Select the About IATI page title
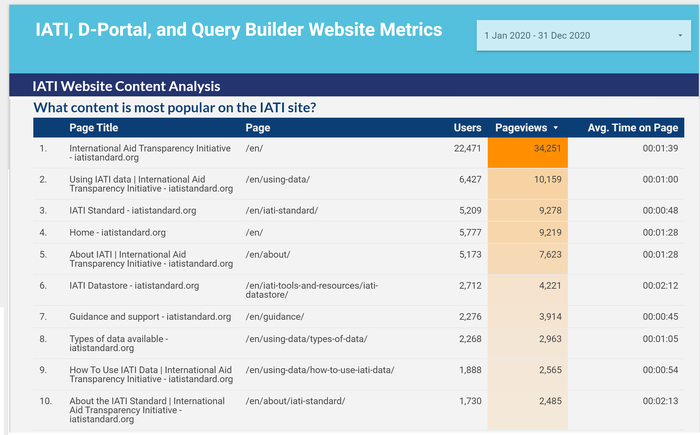Screen dimensions: 700x435 click(x=151, y=259)
